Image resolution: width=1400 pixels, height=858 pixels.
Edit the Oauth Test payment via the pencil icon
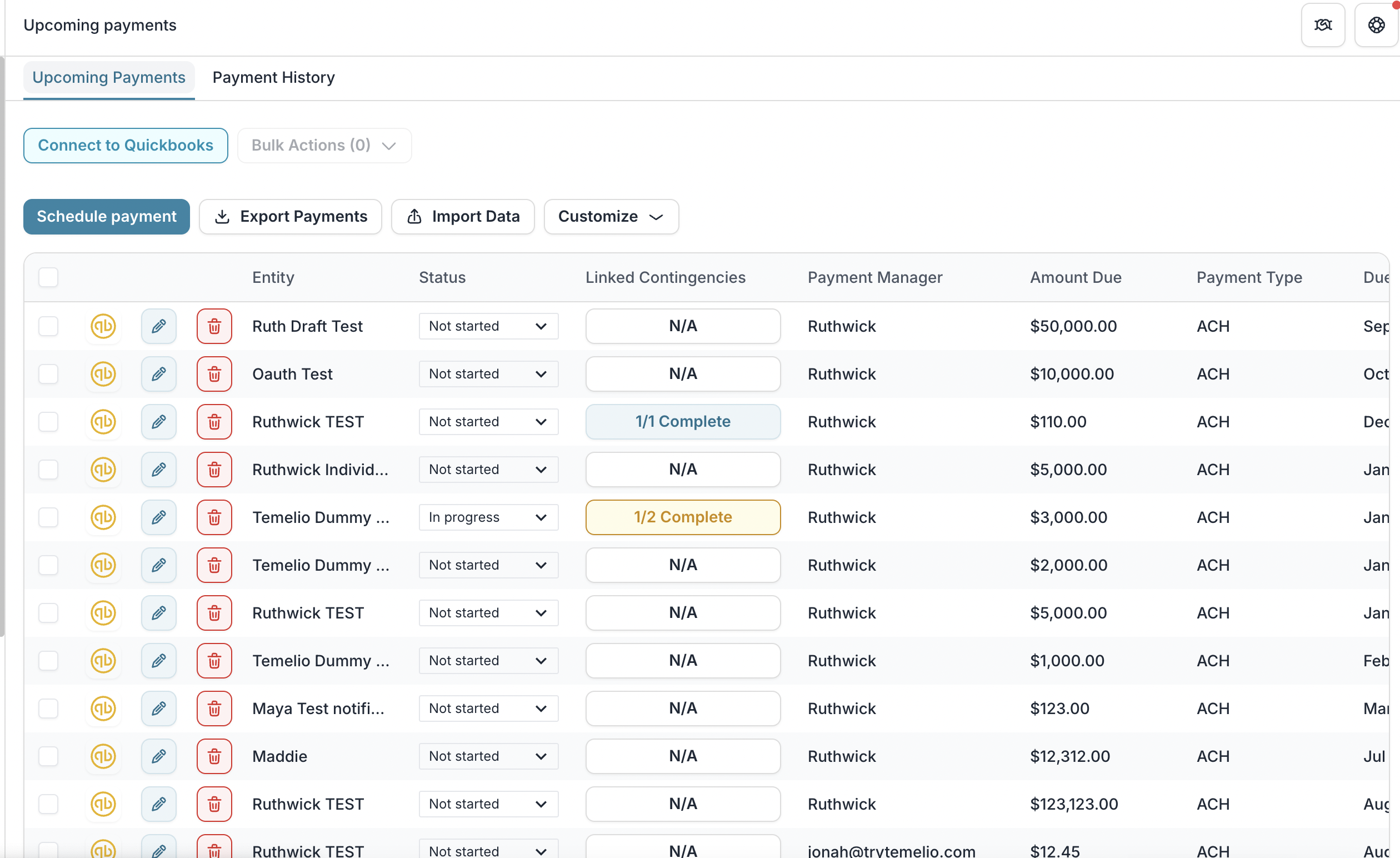158,374
